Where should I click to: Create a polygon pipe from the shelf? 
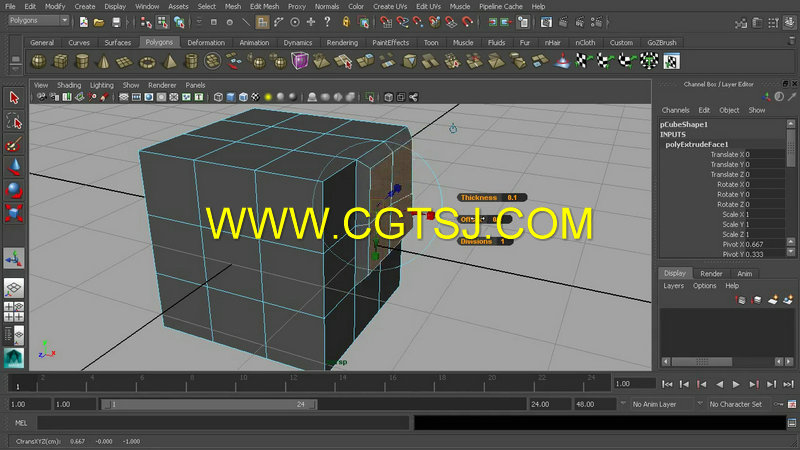[191, 62]
